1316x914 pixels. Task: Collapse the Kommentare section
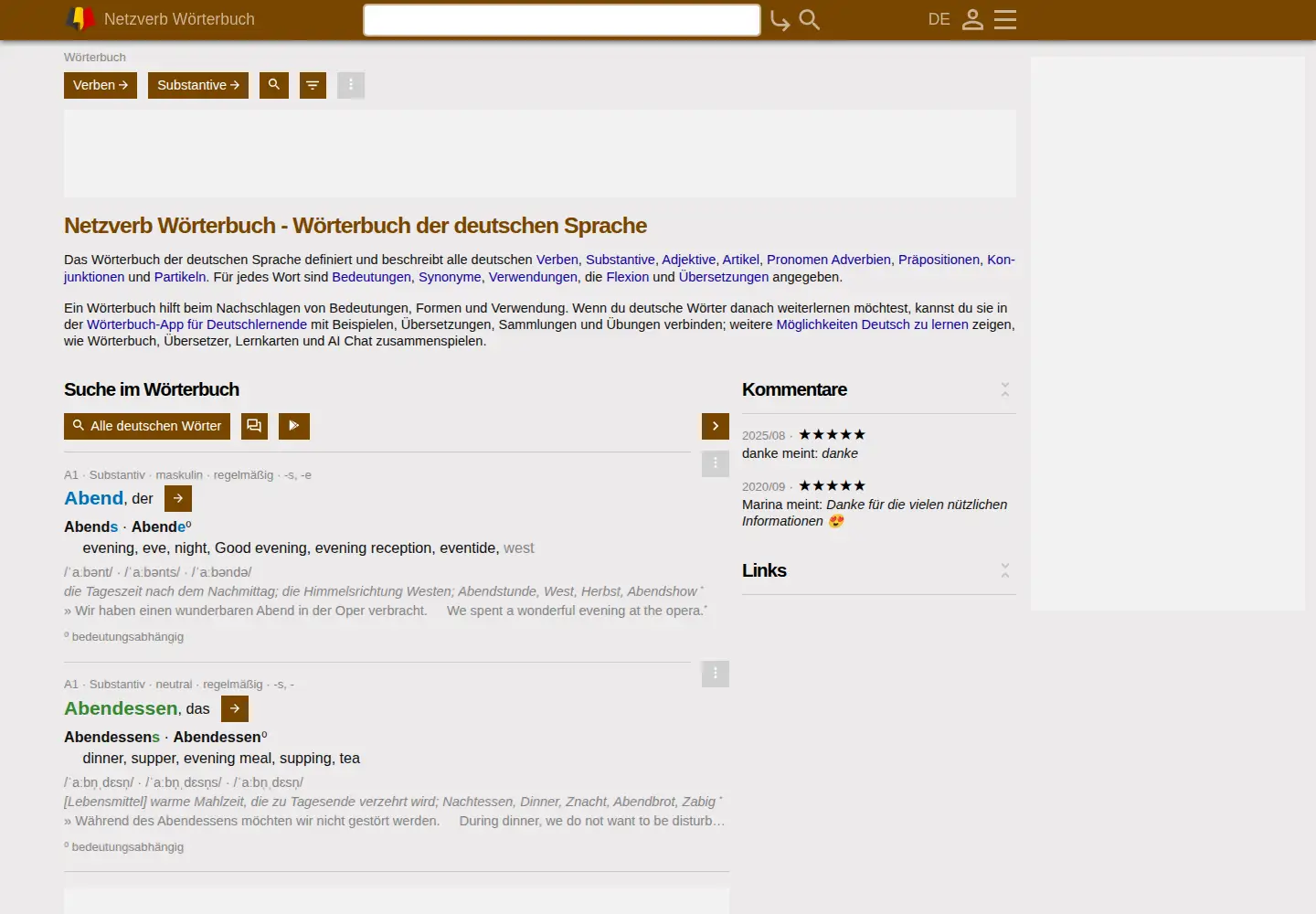pos(1005,389)
